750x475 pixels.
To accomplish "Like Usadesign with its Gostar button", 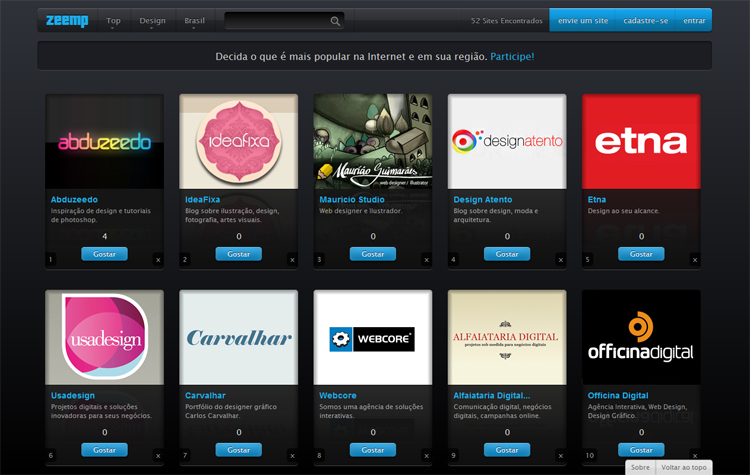I will (x=104, y=450).
